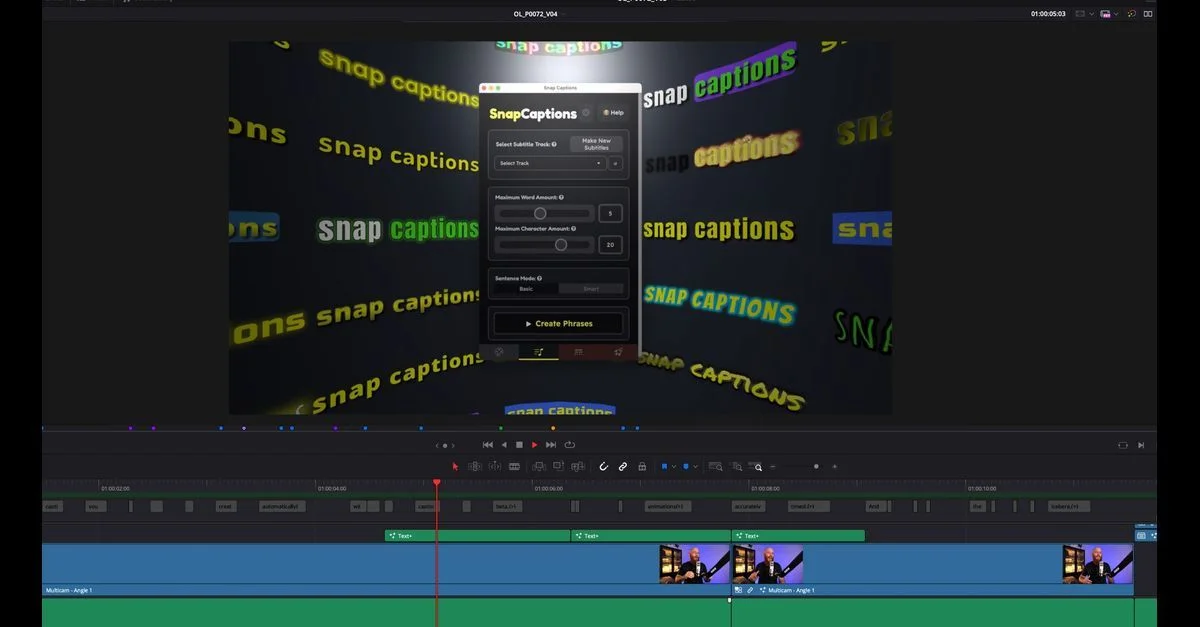Select the third green Text+ clip
The image size is (1200, 627).
pos(798,536)
